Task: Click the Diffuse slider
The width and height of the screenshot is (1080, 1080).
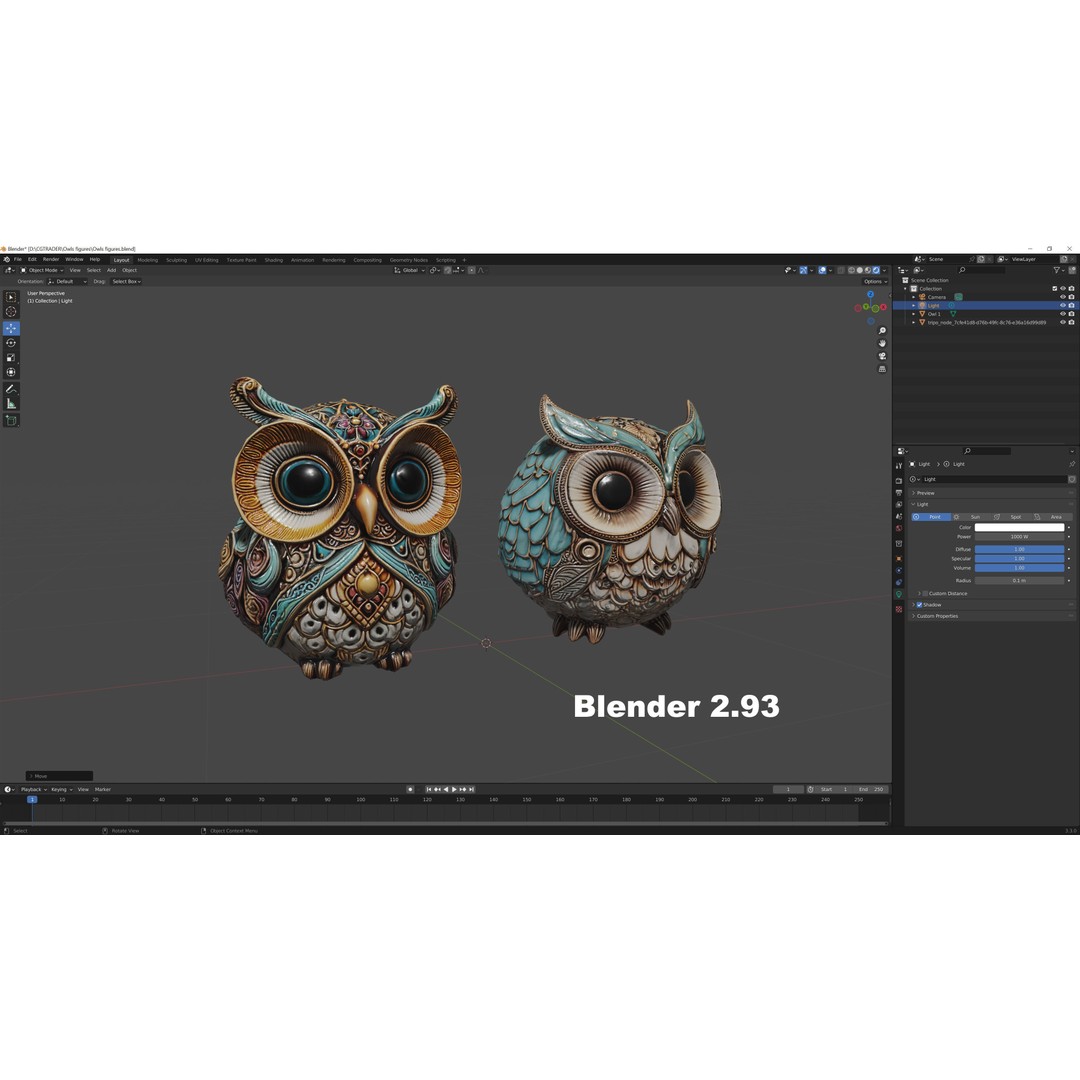Action: (1019, 549)
